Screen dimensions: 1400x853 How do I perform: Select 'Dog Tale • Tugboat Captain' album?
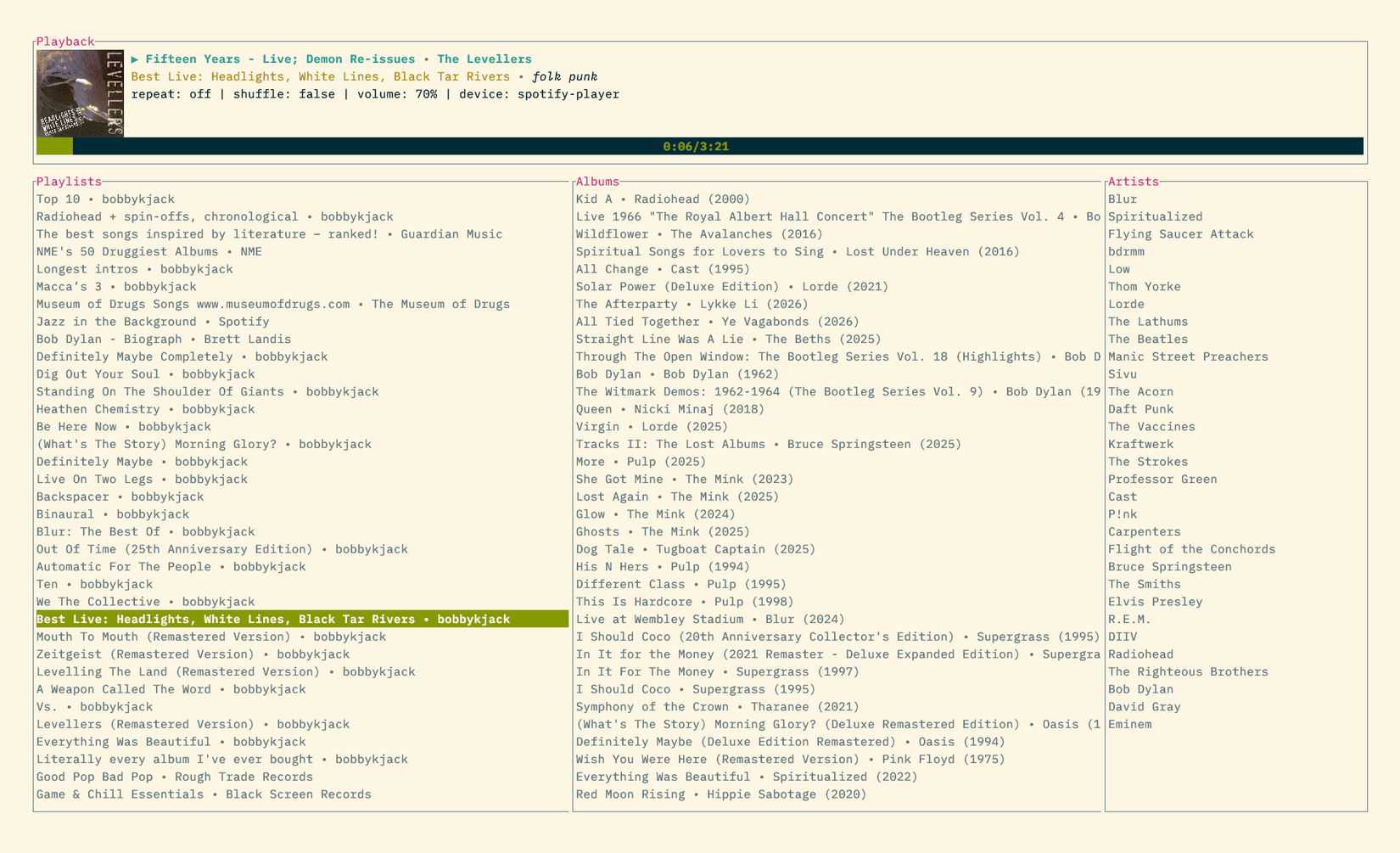[696, 549]
